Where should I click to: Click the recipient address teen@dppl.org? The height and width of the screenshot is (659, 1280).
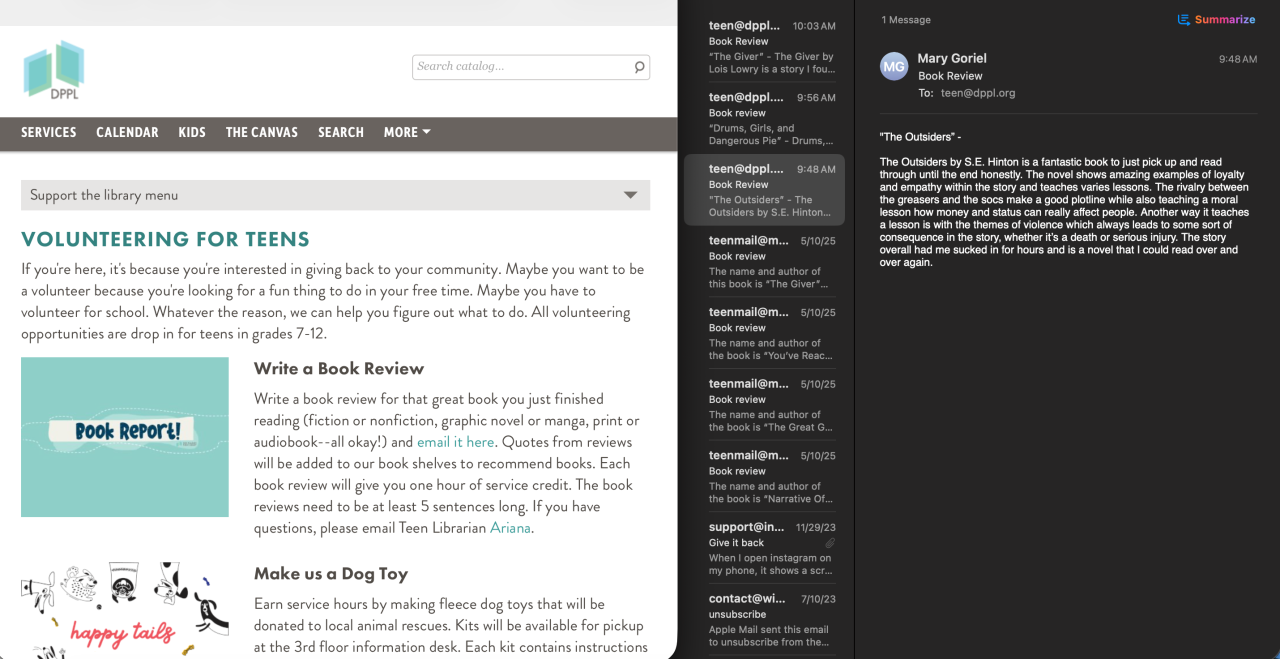(x=978, y=93)
